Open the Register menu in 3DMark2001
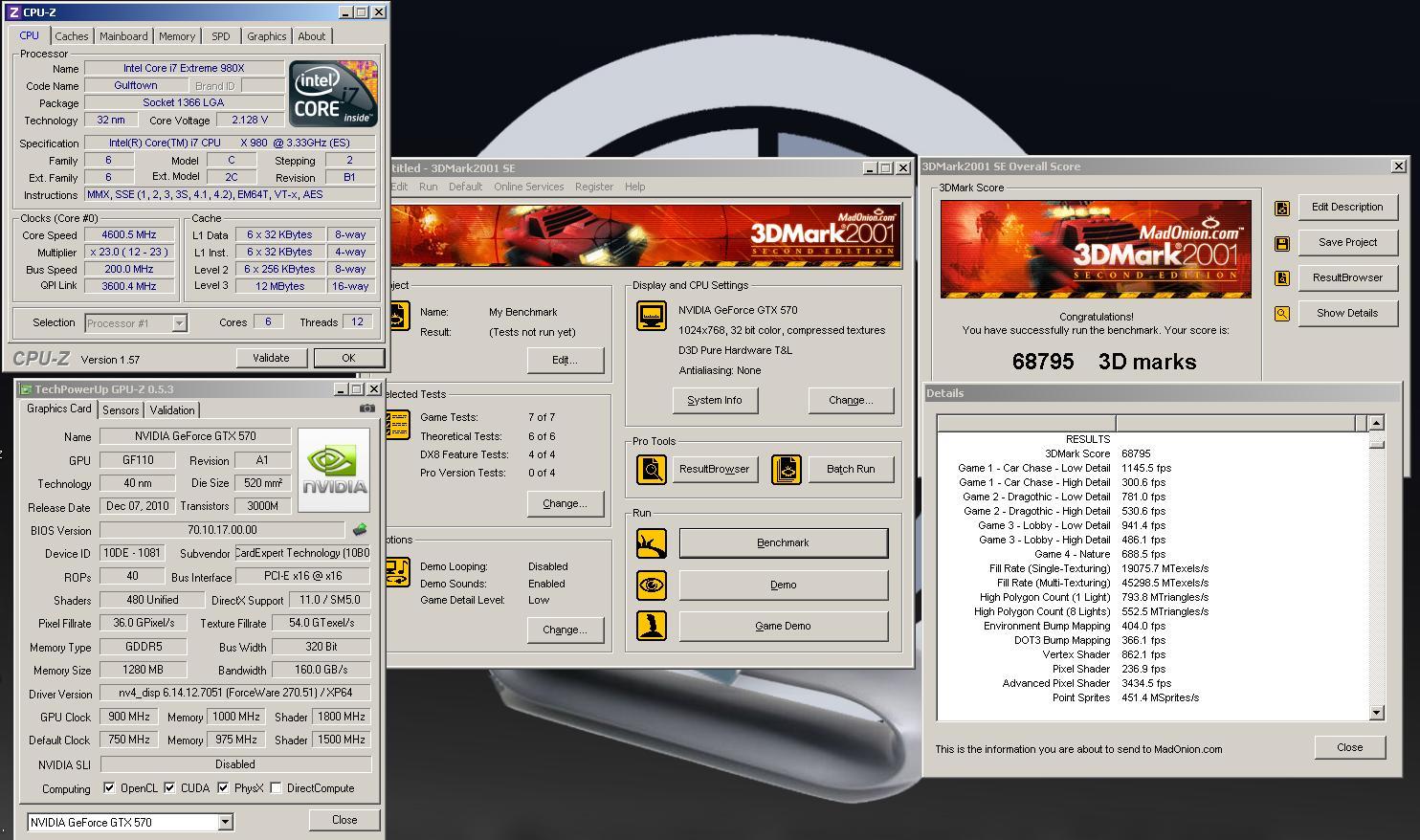Screen dimensions: 1420x840 594,187
